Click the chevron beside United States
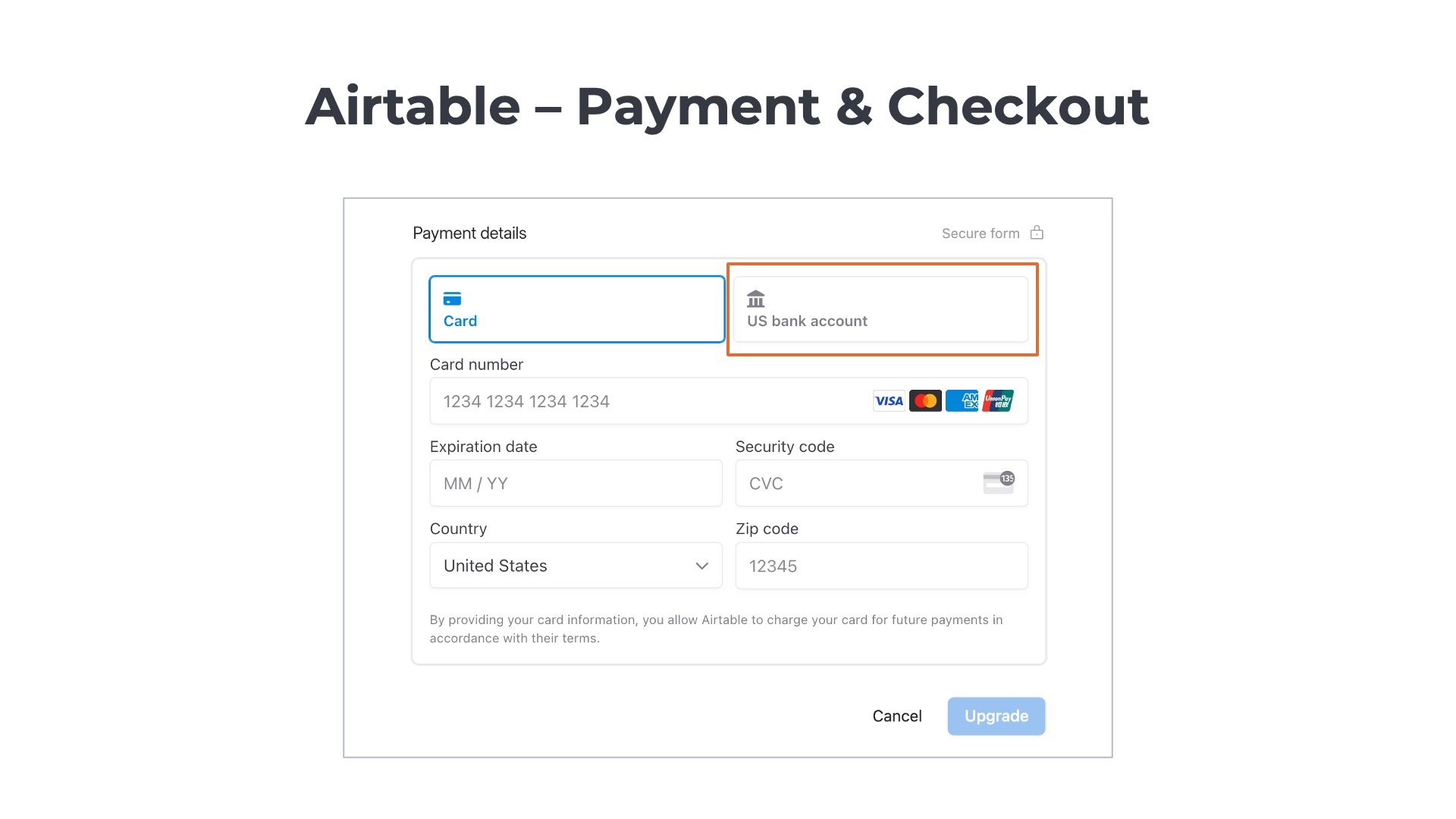Viewport: 1456px width, 819px height. tap(700, 565)
